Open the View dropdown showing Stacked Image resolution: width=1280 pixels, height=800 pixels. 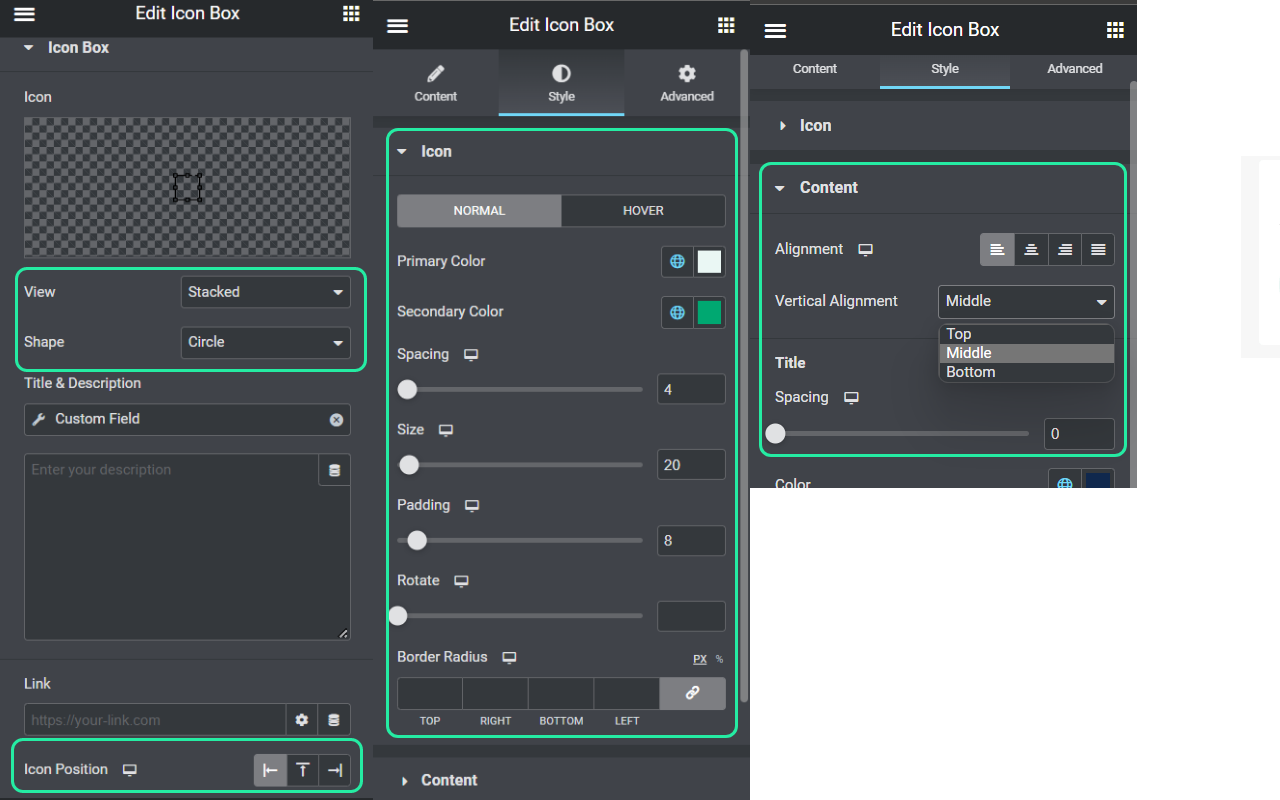point(266,292)
